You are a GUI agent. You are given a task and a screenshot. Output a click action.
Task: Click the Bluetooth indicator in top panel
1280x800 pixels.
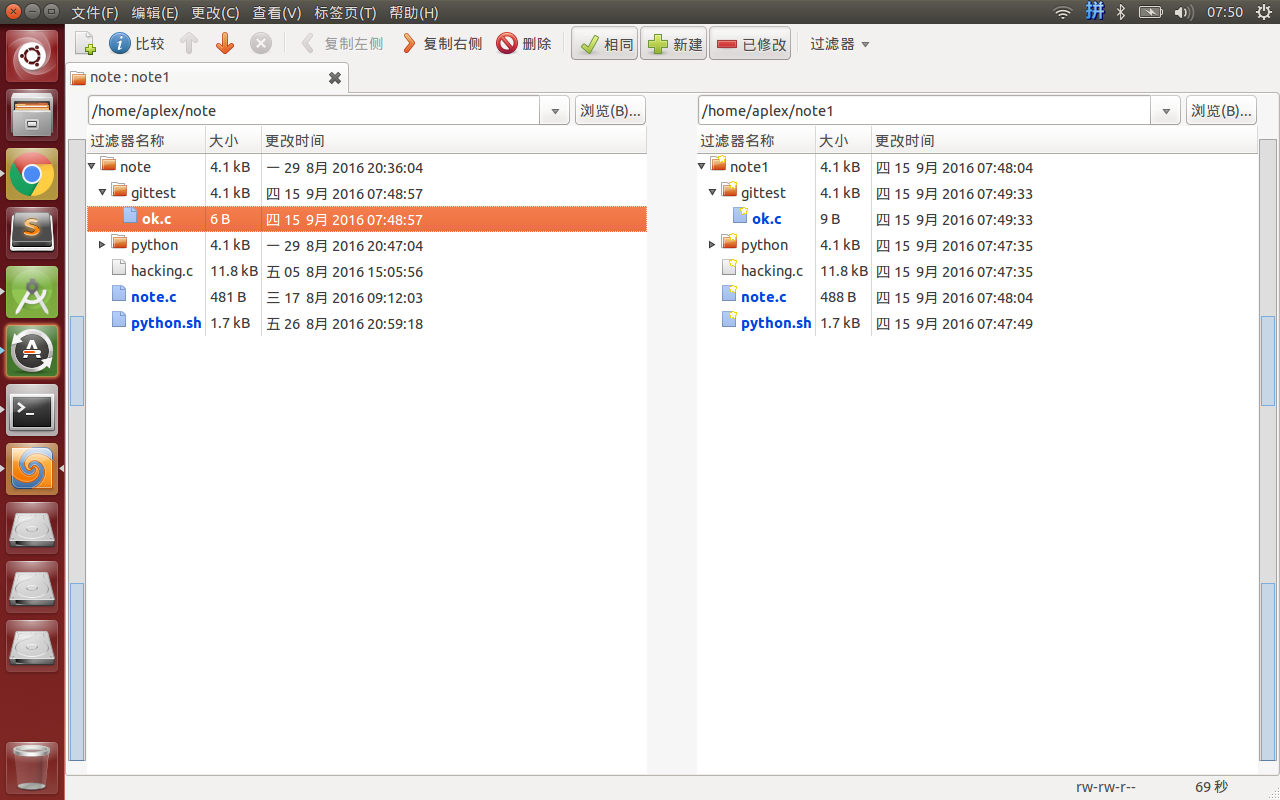click(1121, 12)
